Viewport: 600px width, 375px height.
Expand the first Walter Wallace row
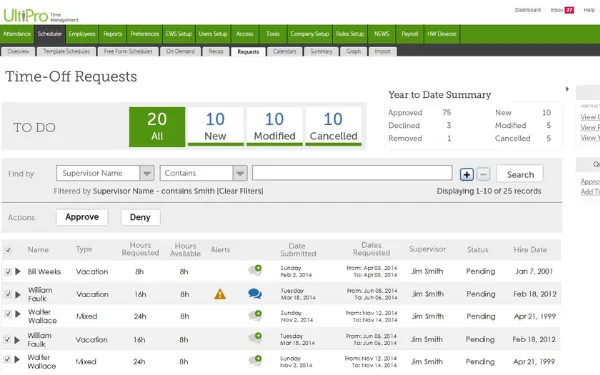coord(18,314)
